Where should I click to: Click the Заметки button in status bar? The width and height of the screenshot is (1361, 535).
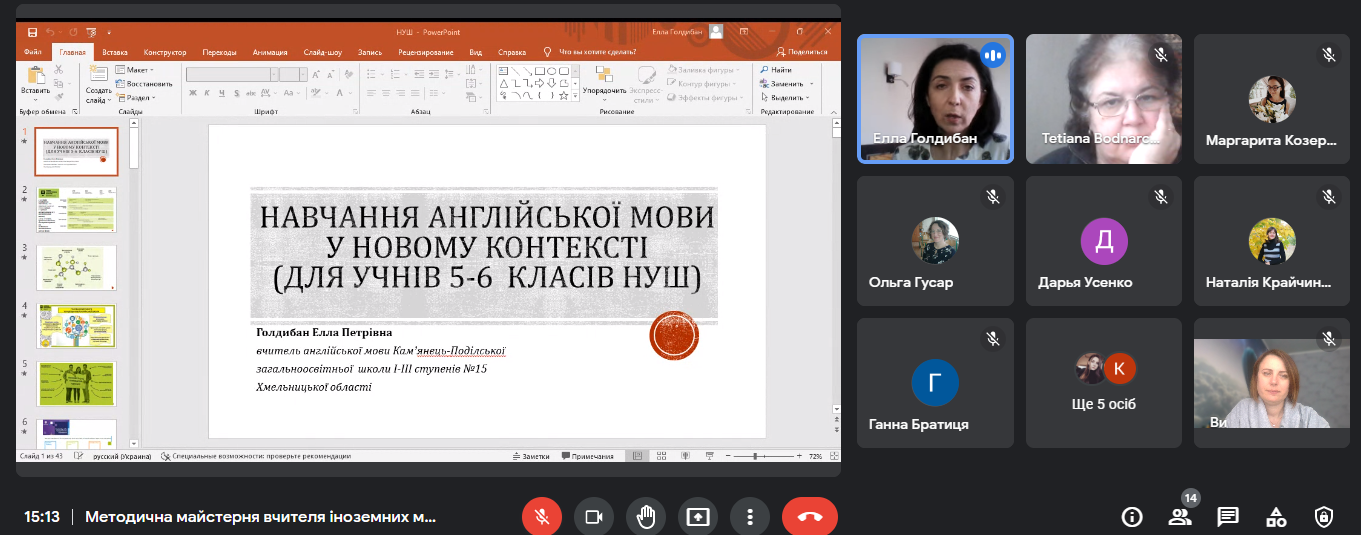pos(531,456)
